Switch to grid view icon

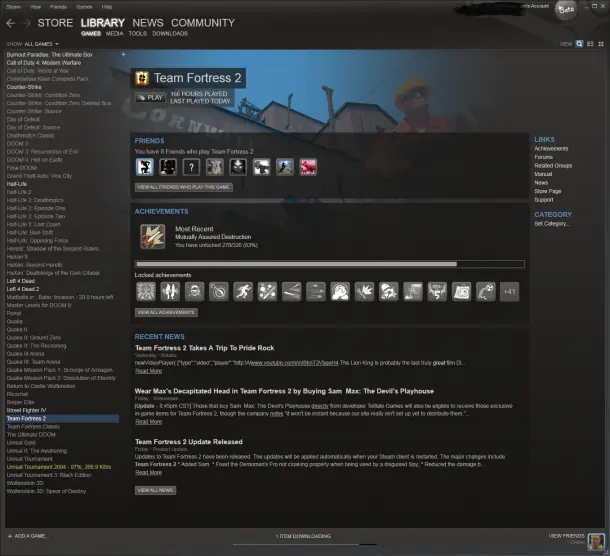[x=601, y=44]
